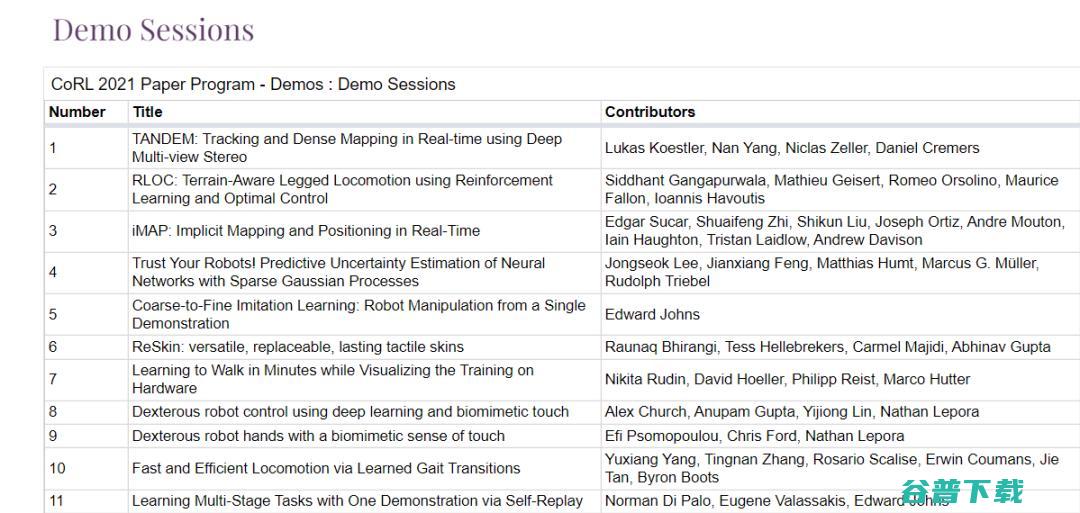Select Dexterous robot hands with biomimetic touch
The image size is (1080, 513).
click(318, 436)
